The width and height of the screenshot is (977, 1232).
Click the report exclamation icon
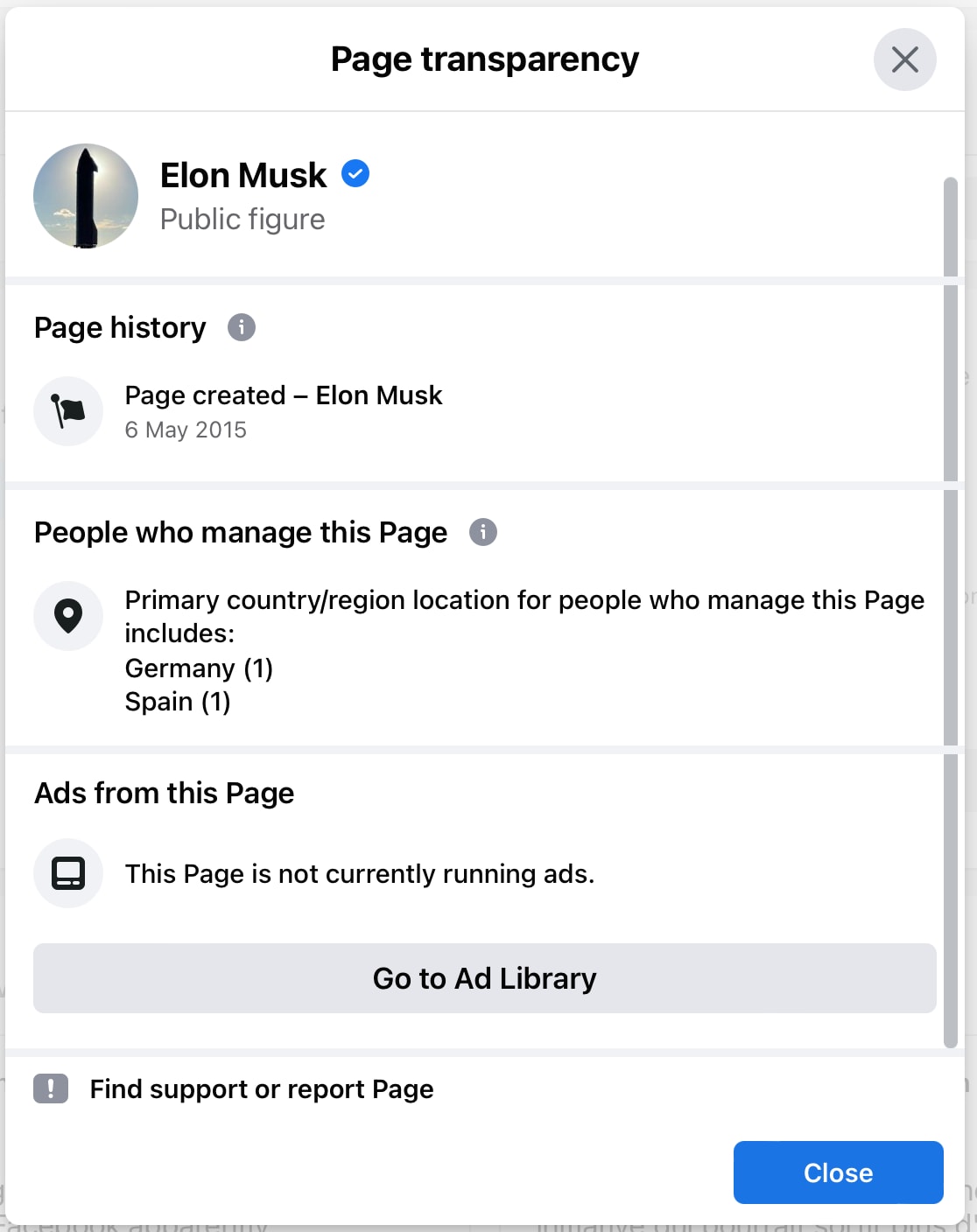point(51,1088)
